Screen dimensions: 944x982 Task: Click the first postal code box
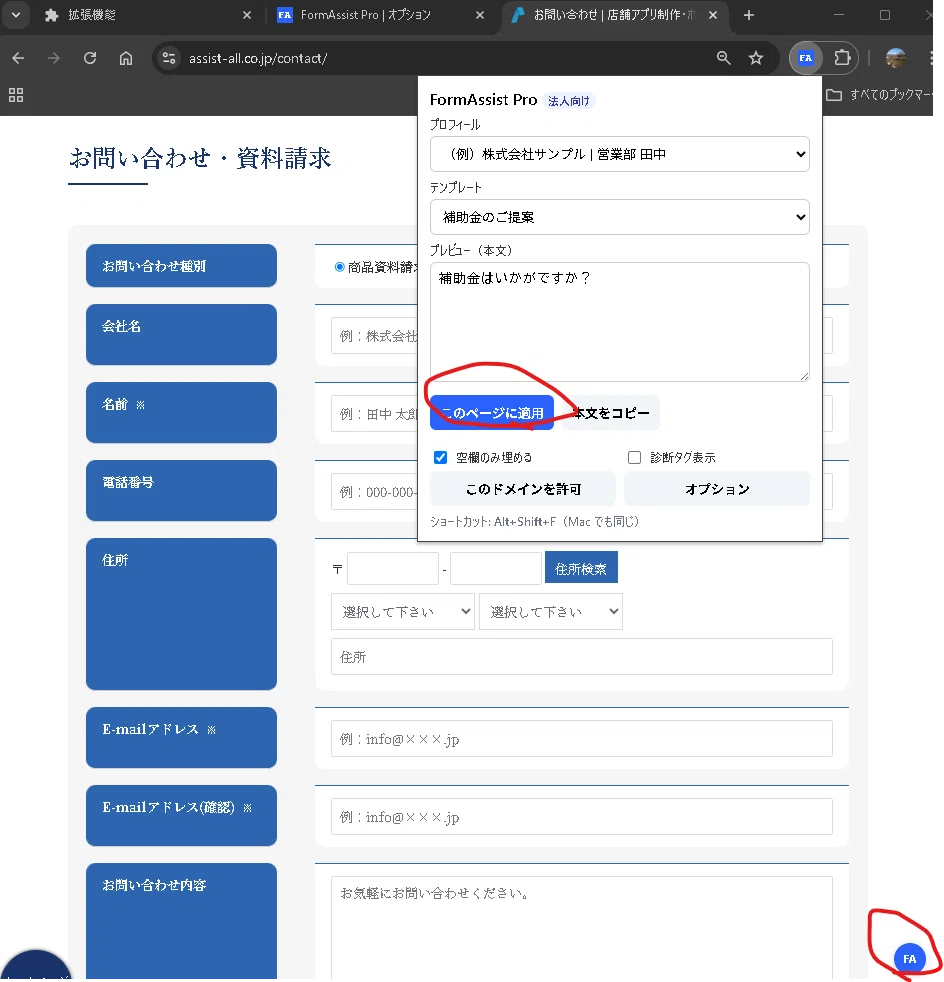(393, 568)
